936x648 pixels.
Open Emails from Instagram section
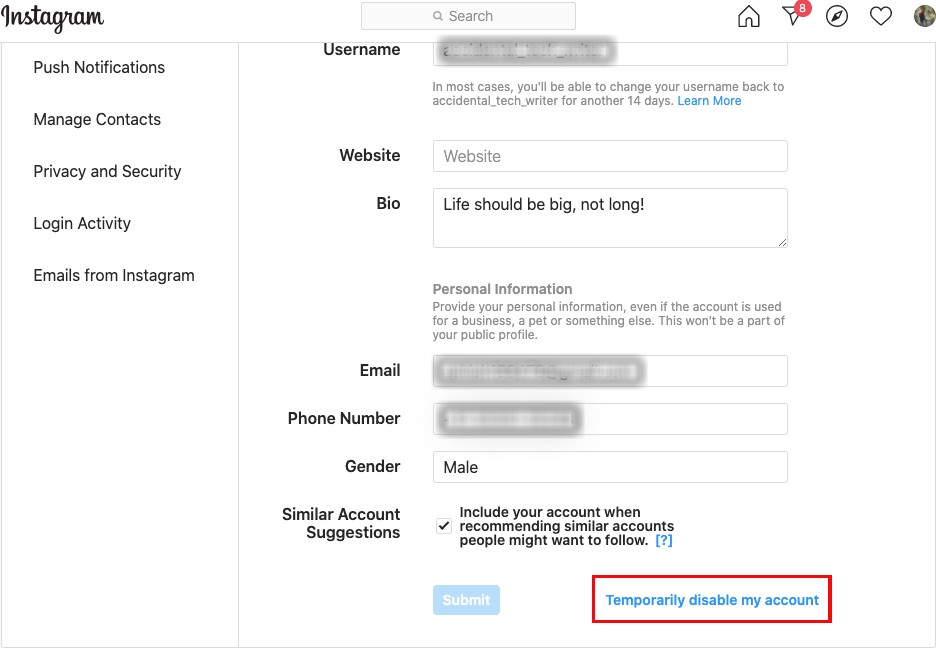(114, 275)
